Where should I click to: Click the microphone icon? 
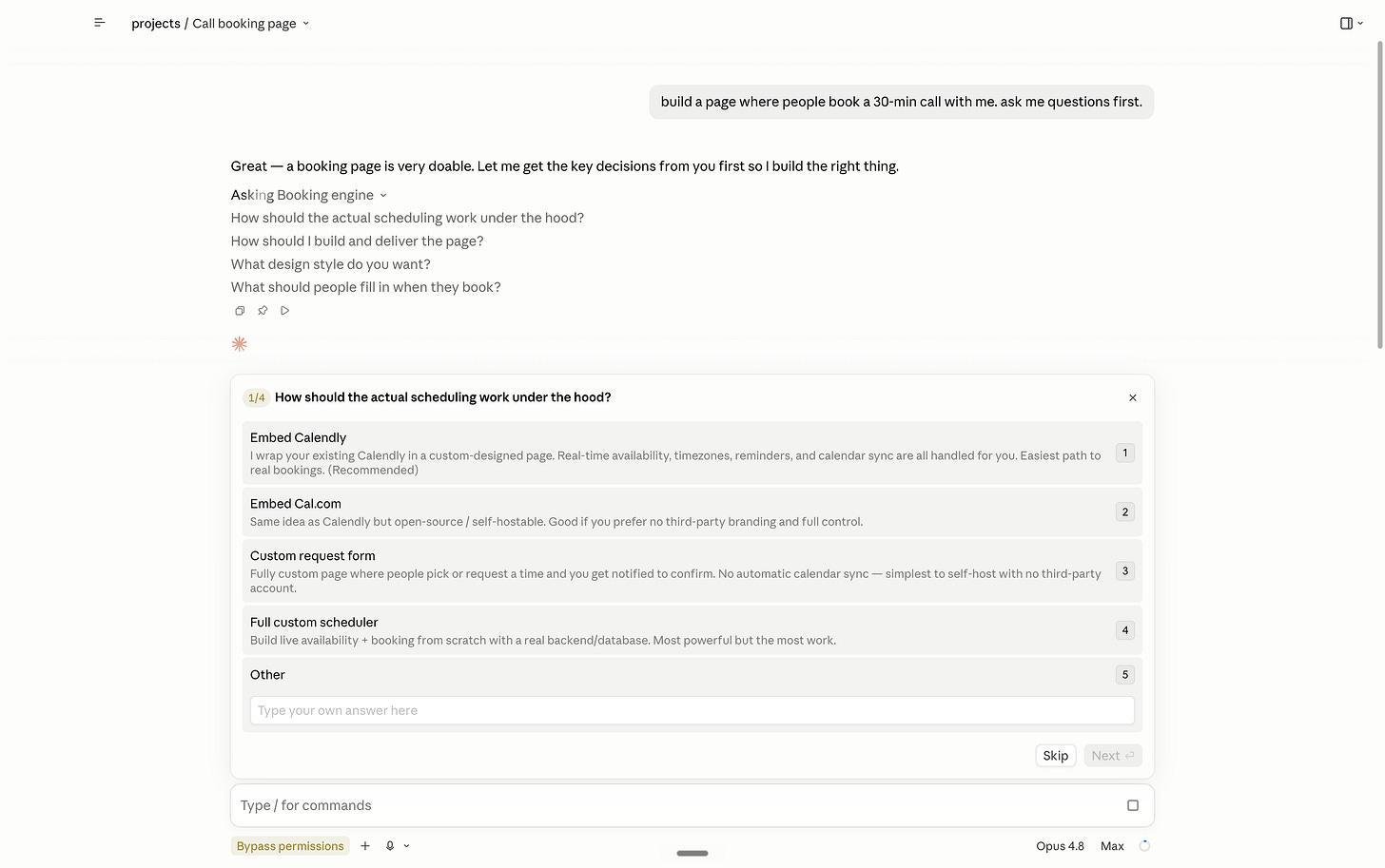pos(390,846)
